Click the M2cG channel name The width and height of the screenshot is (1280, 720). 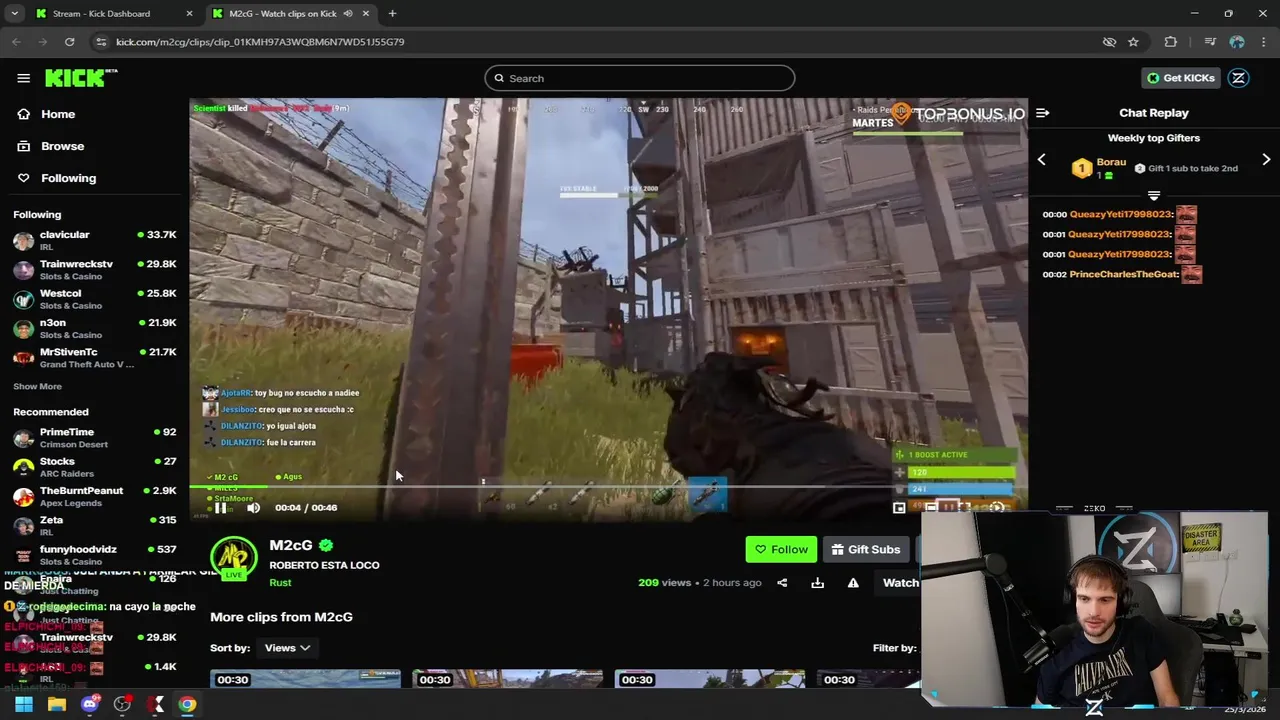pyautogui.click(x=291, y=545)
